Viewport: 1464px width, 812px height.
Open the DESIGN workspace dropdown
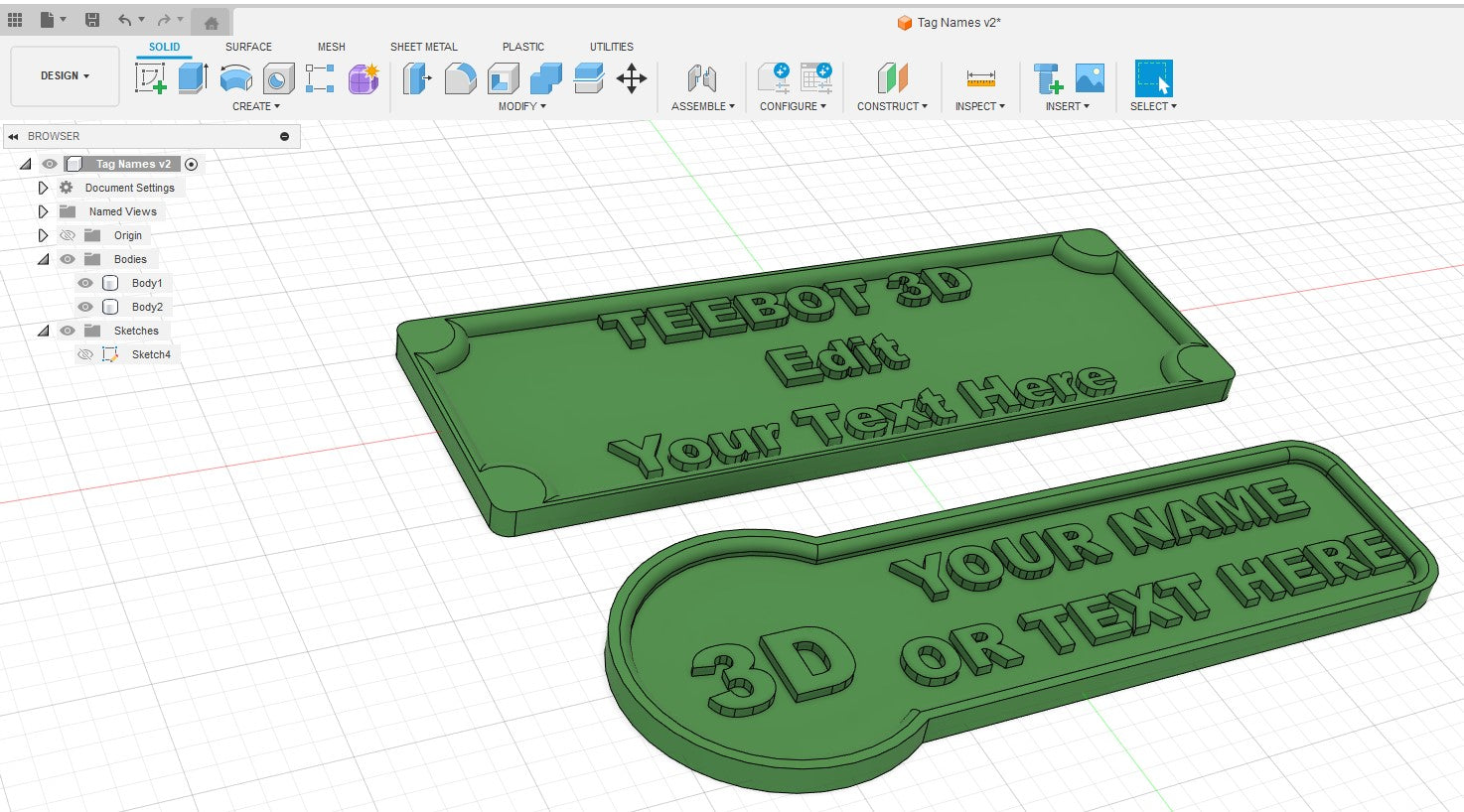click(65, 75)
